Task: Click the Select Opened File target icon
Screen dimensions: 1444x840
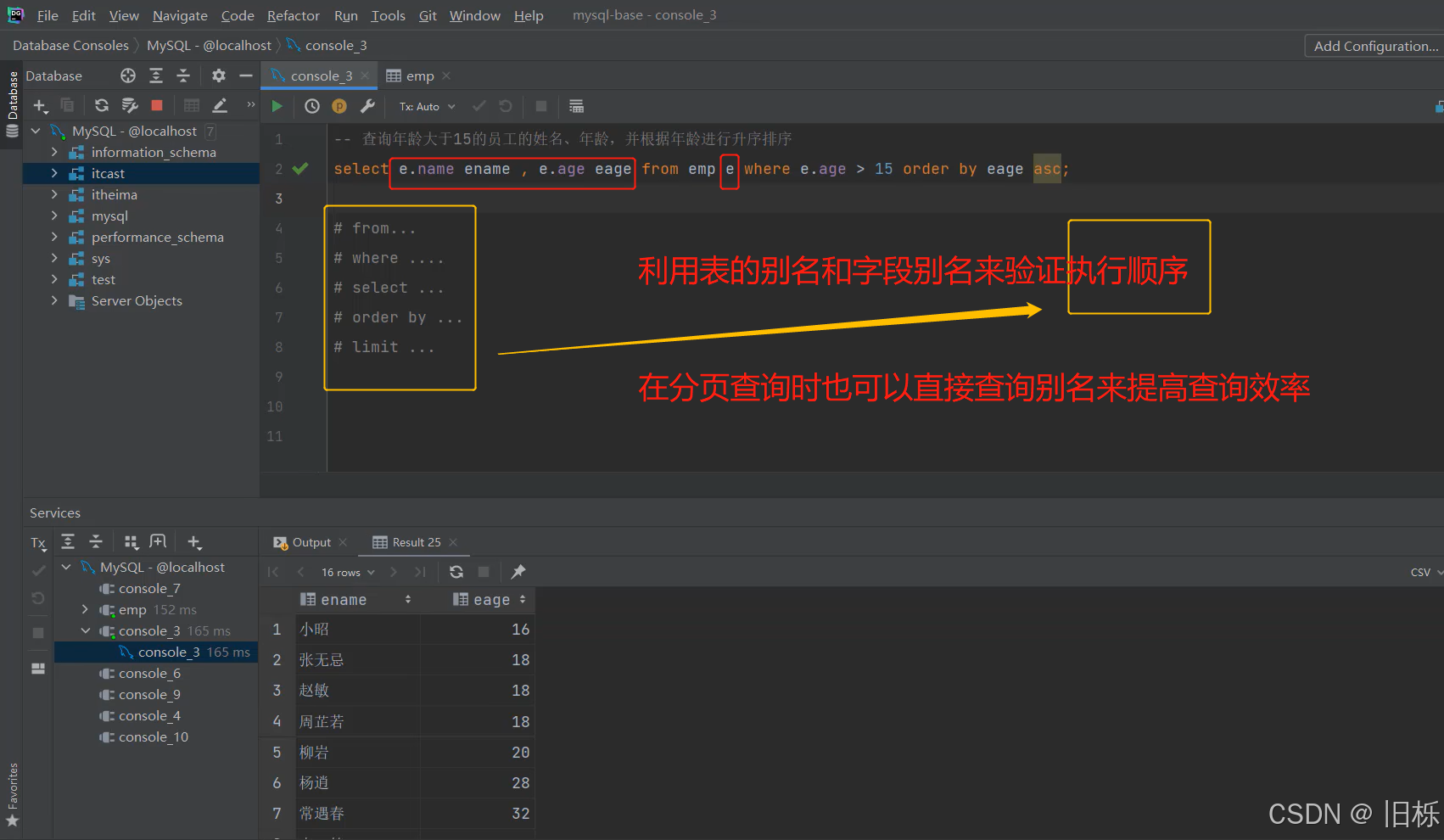Action: pyautogui.click(x=128, y=76)
